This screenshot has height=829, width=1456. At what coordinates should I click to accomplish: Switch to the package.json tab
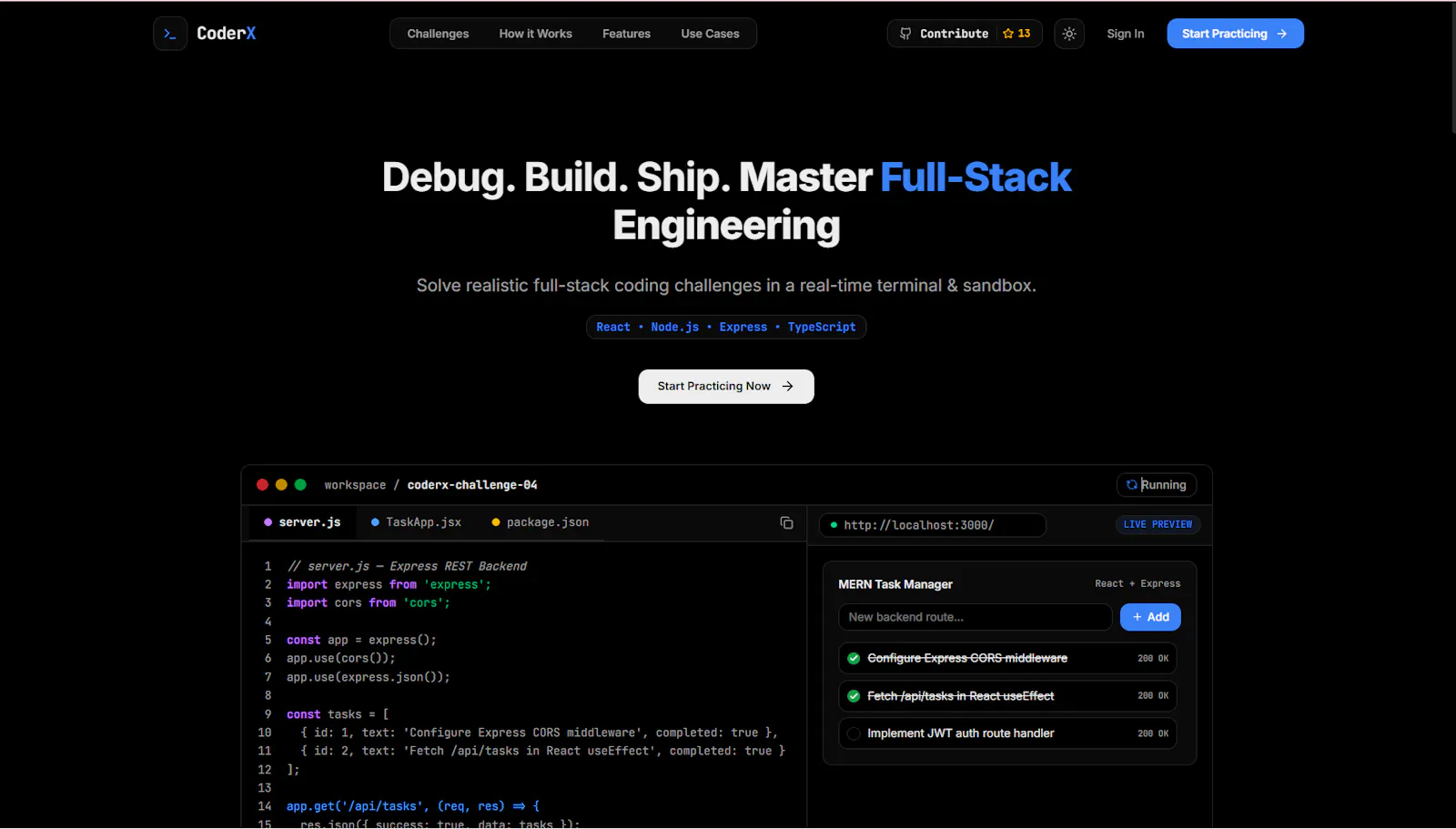(541, 522)
